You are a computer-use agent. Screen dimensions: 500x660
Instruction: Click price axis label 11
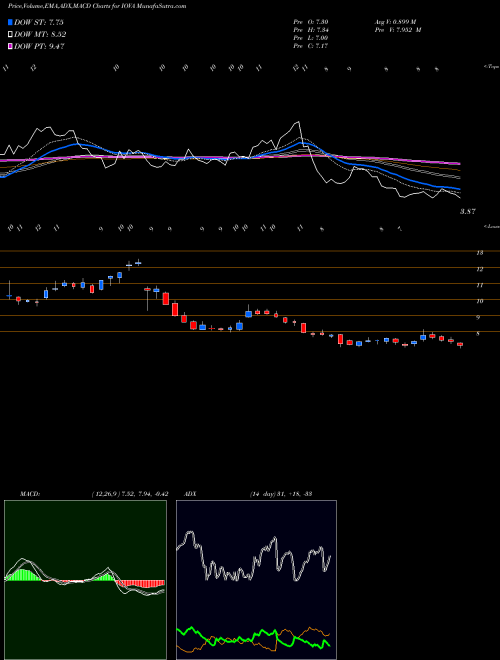[479, 285]
